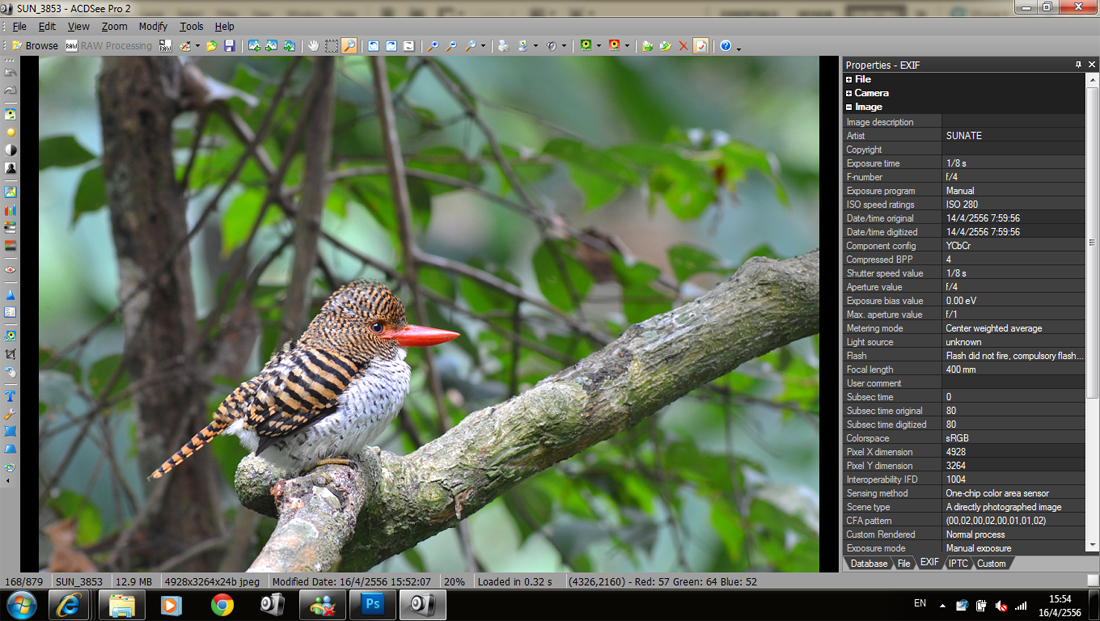Open the Modify menu
1100x621 pixels.
tap(153, 26)
